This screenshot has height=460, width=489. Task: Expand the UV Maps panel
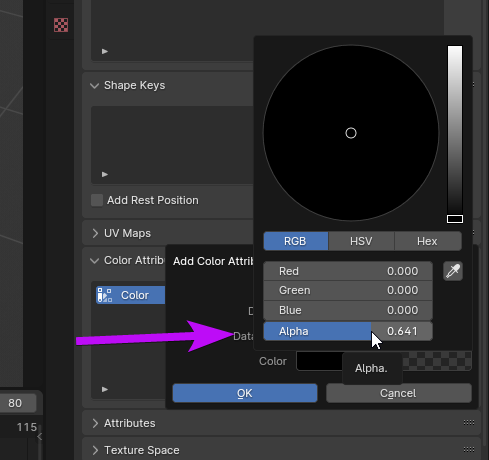(95, 233)
